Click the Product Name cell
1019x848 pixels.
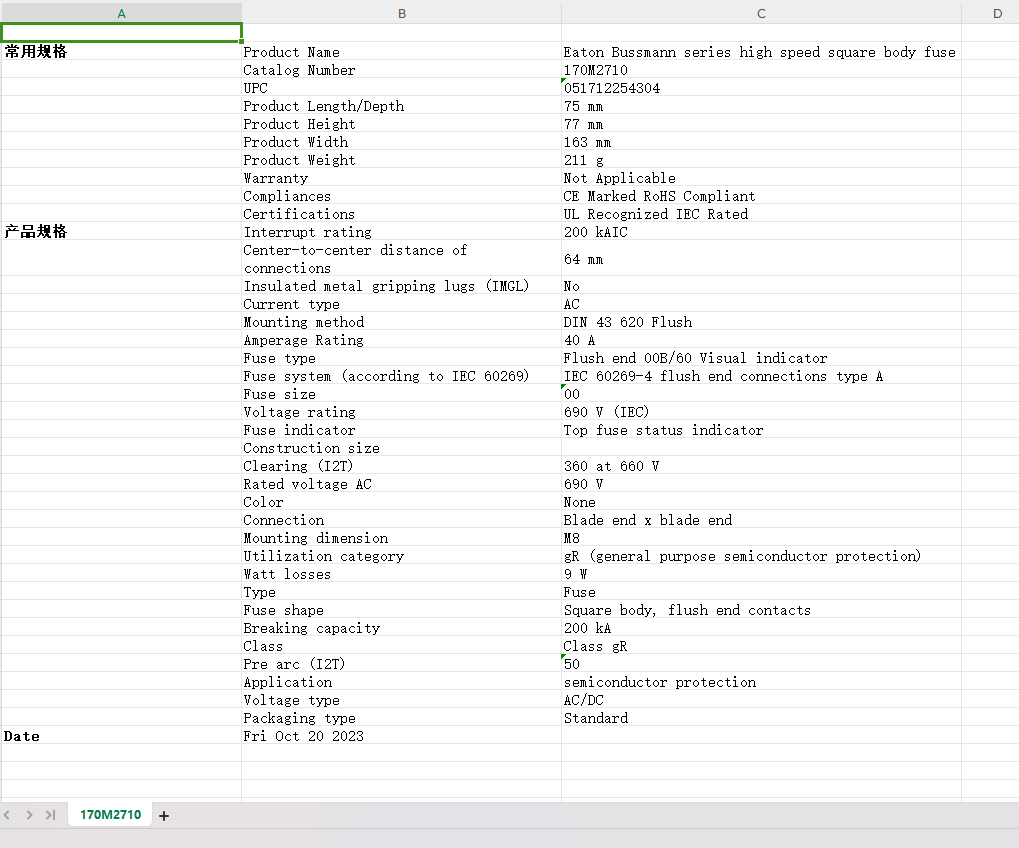tap(402, 51)
